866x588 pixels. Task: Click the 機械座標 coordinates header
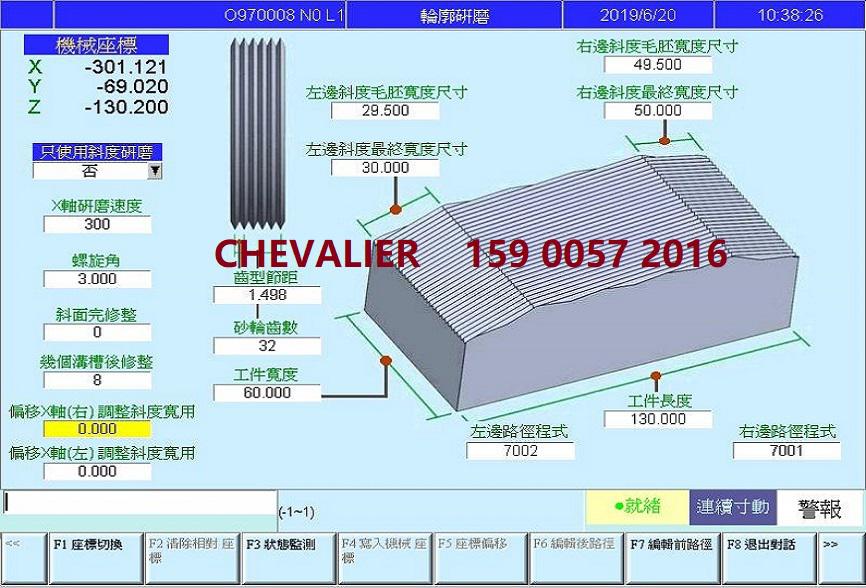pyautogui.click(x=96, y=46)
